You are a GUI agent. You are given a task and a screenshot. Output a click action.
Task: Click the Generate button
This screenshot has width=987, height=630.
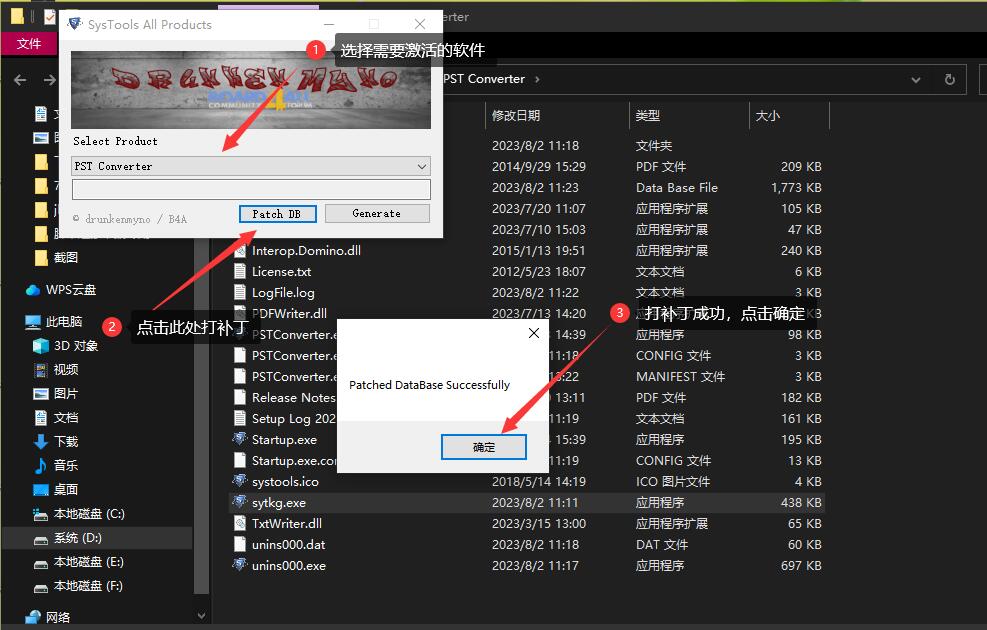pos(377,213)
